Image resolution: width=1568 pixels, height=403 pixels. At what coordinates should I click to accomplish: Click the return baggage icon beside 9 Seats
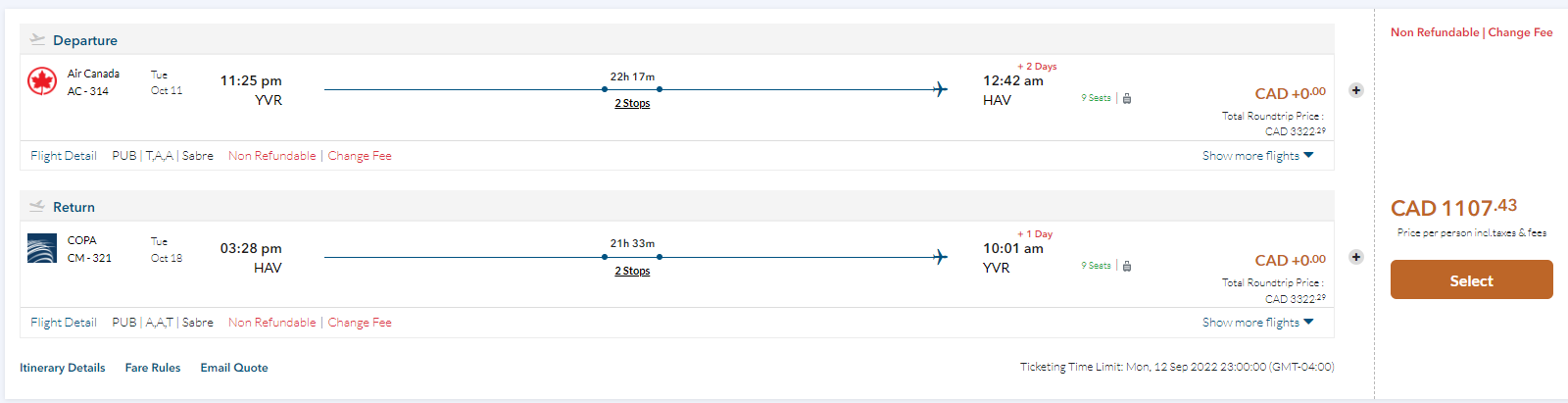[1127, 266]
